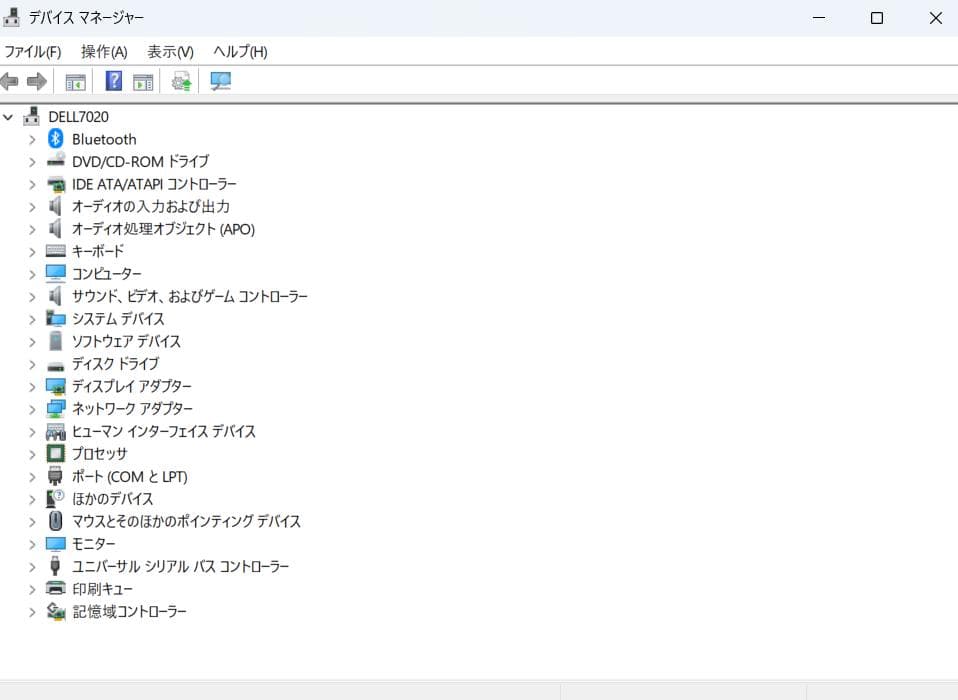958x700 pixels.
Task: Open the 表示 menu
Action: pos(168,51)
